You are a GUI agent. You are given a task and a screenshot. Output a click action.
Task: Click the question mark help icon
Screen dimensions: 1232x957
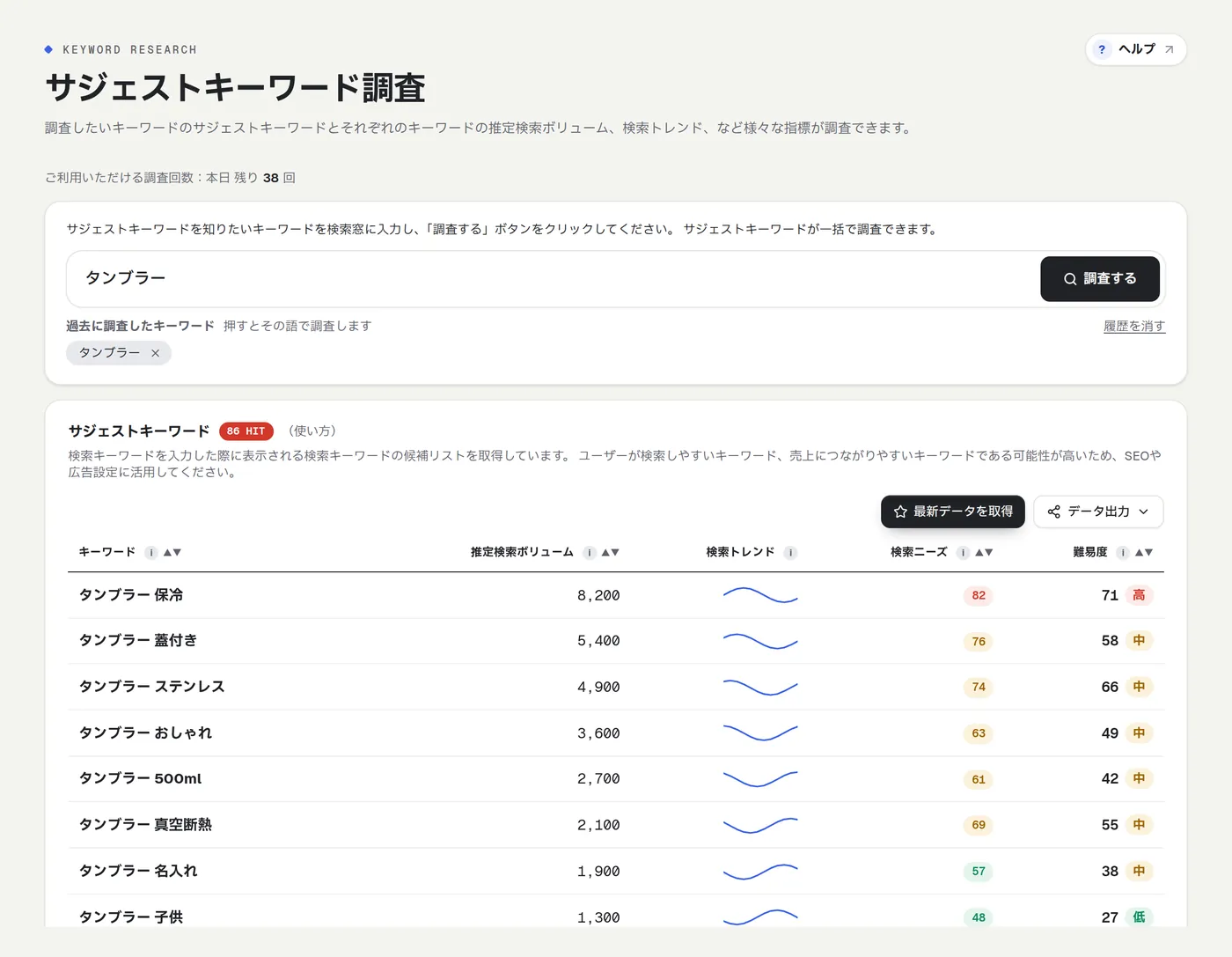pyautogui.click(x=1102, y=49)
